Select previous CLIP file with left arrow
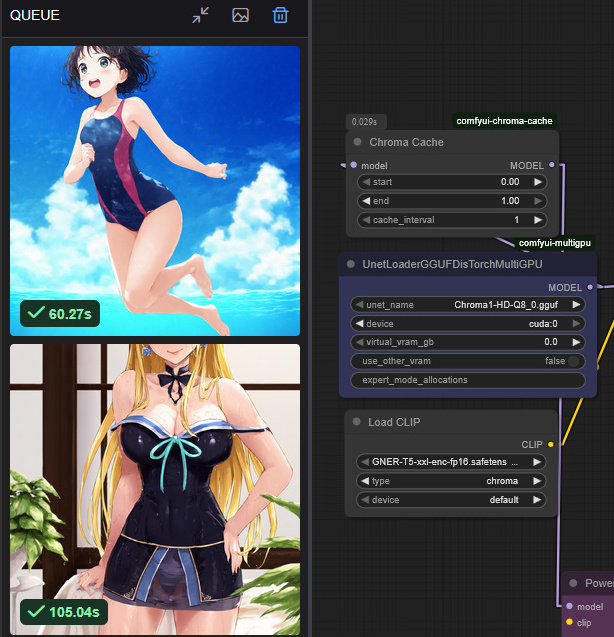 [x=365, y=462]
